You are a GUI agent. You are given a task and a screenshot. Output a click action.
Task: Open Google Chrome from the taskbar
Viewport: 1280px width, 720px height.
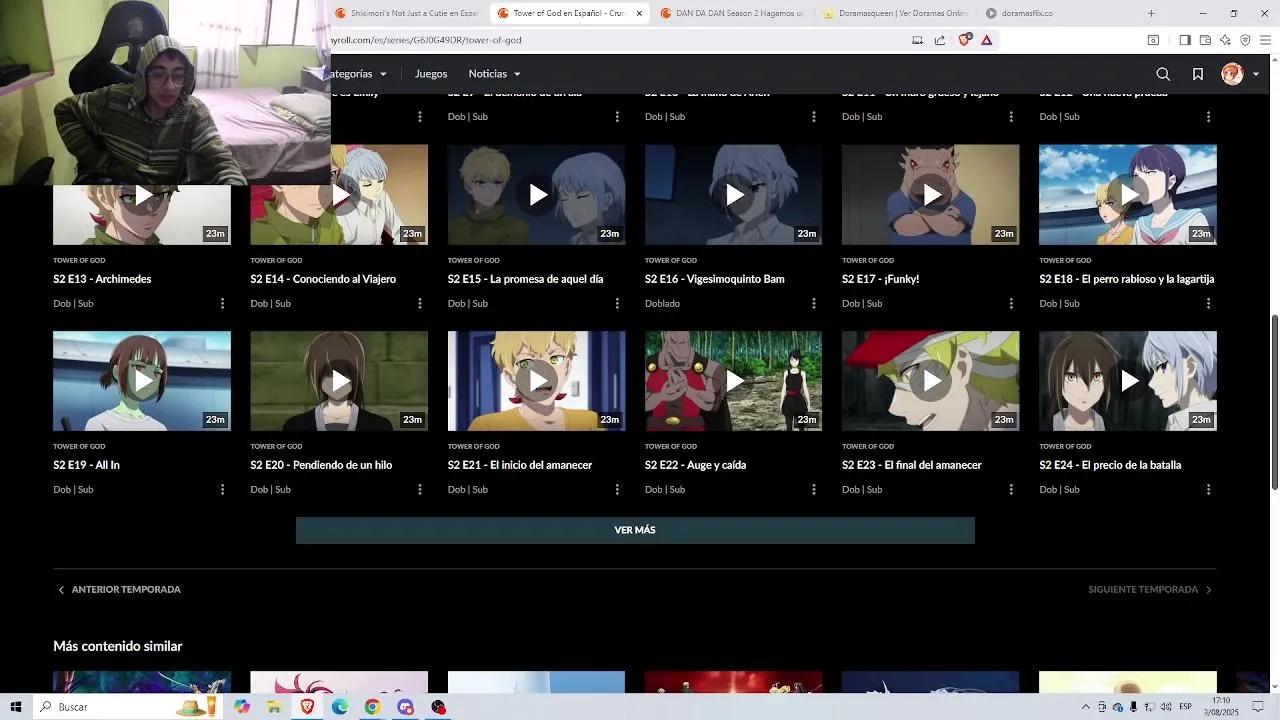click(x=372, y=707)
